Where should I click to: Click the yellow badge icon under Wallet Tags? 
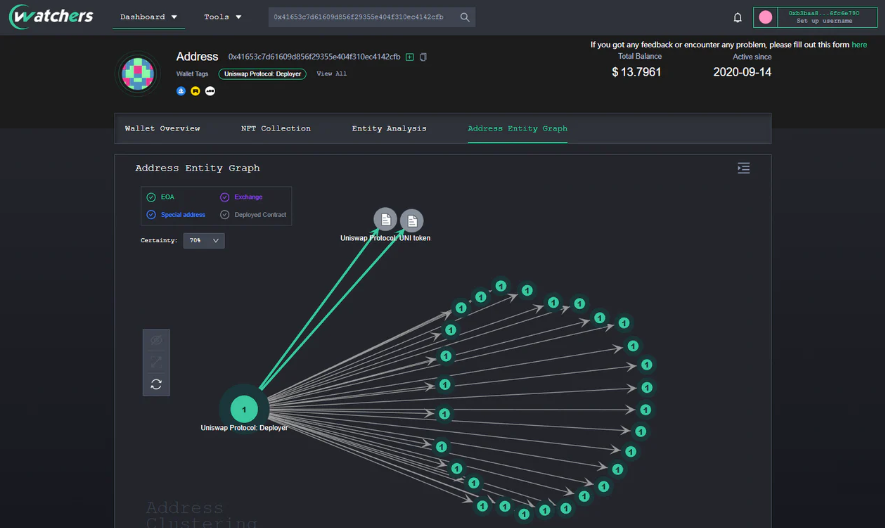(x=195, y=91)
